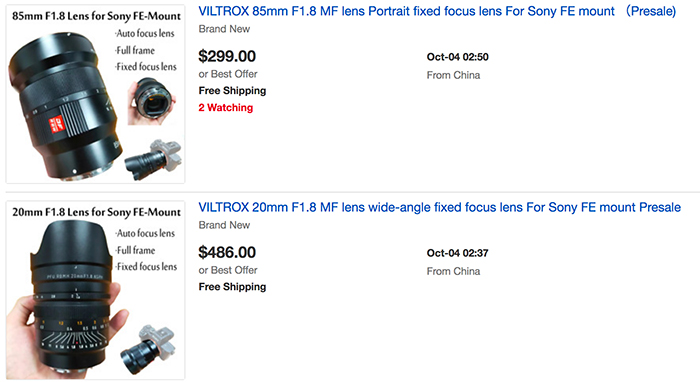The image size is (700, 382).
Task: Click the small camera image in the 85mm thumbnail
Action: click(x=153, y=159)
